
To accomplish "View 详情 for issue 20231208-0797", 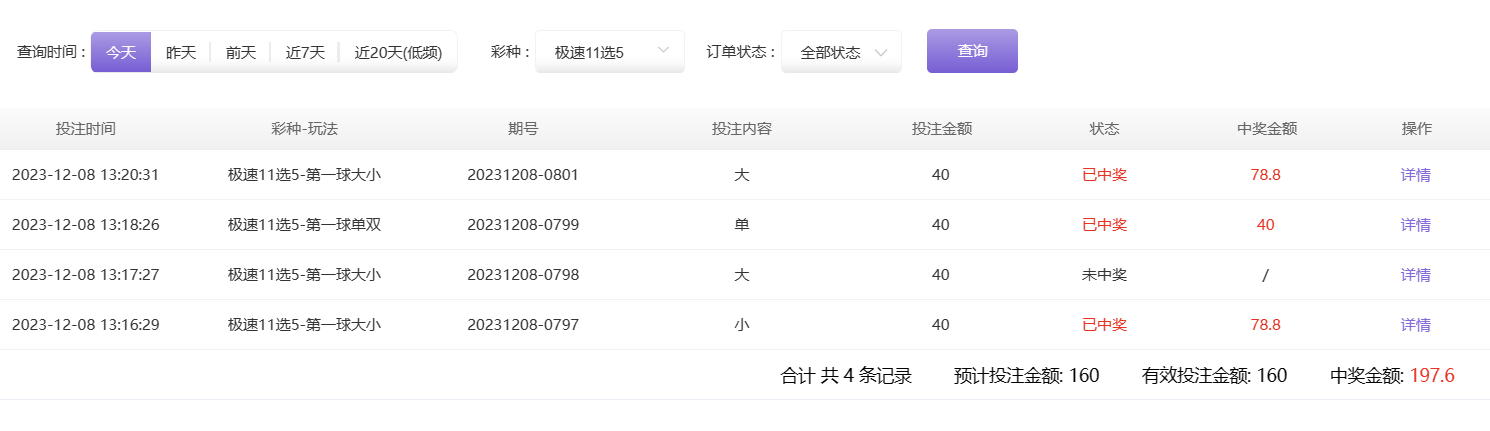I will (x=1415, y=325).
